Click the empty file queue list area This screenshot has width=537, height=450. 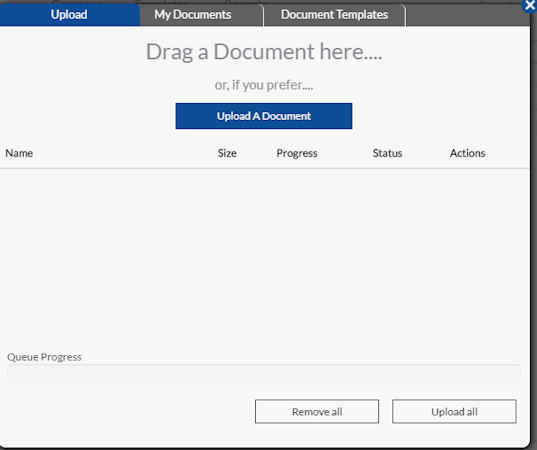pyautogui.click(x=265, y=257)
